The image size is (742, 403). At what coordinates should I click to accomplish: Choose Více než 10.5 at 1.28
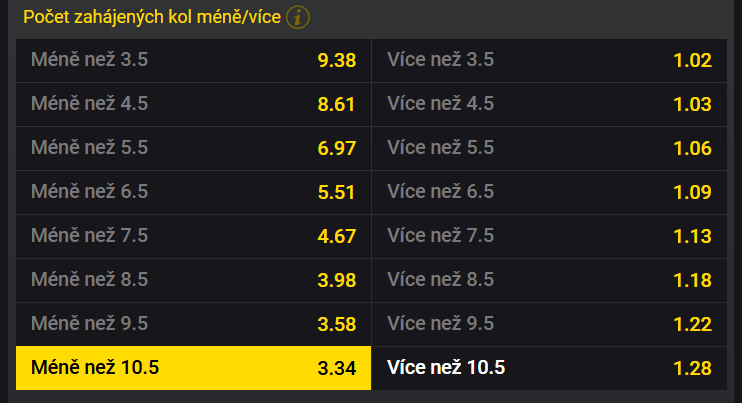(549, 368)
